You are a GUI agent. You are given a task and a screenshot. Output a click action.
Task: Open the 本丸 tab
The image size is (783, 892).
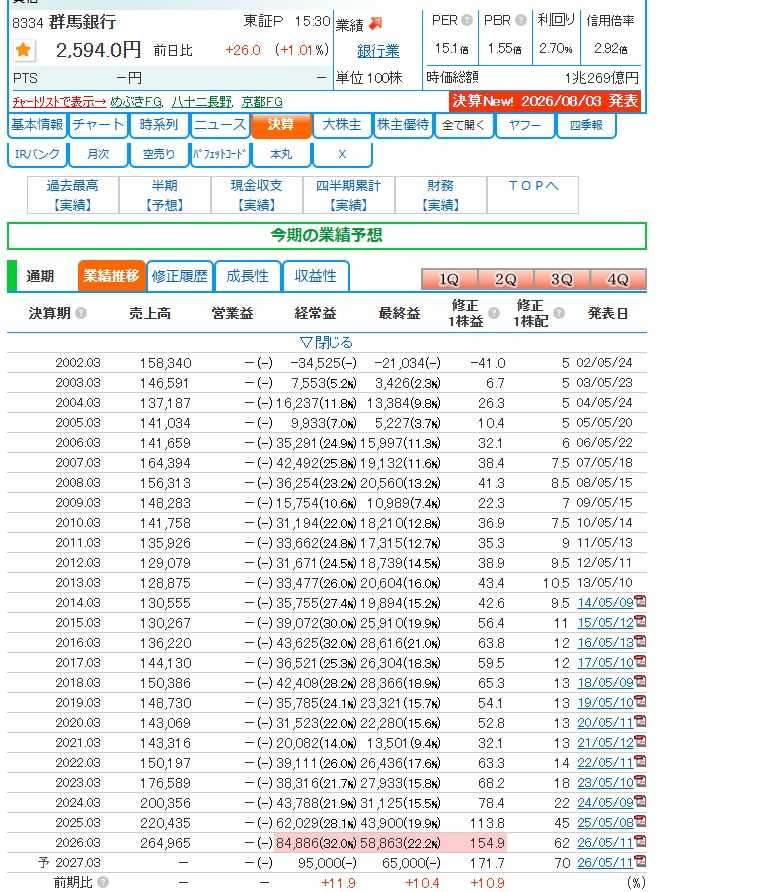281,154
